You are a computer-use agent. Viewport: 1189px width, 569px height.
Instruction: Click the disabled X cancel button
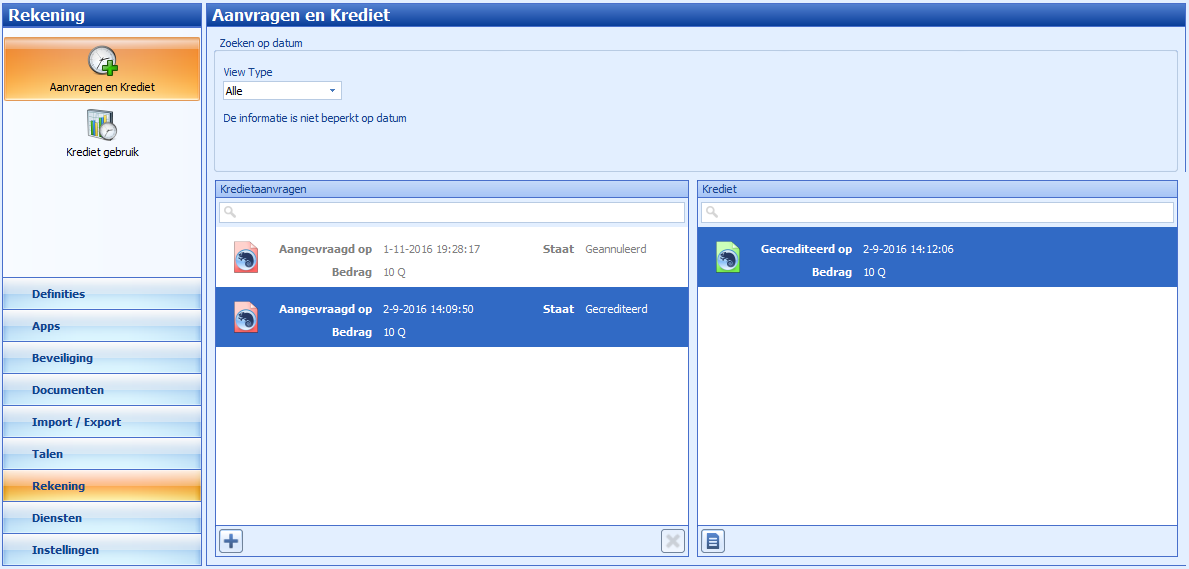click(x=673, y=541)
